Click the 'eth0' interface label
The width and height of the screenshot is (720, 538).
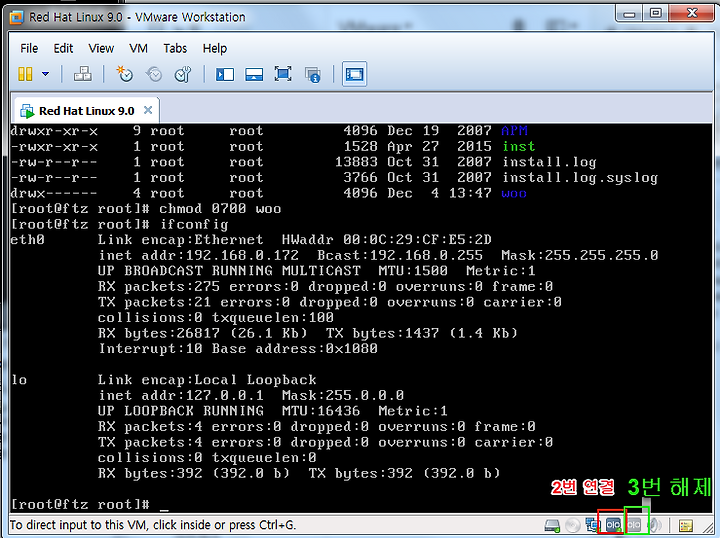click(28, 240)
